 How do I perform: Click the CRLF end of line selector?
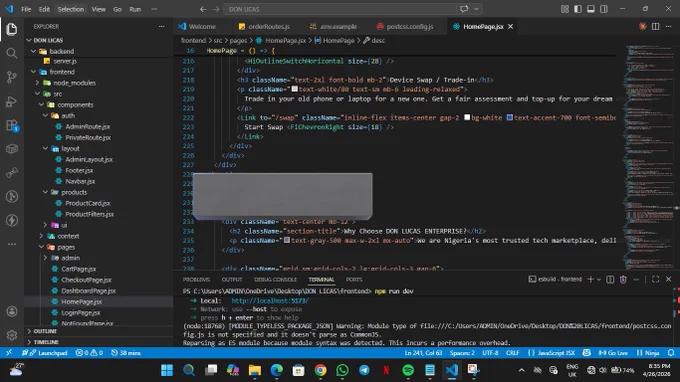point(513,353)
